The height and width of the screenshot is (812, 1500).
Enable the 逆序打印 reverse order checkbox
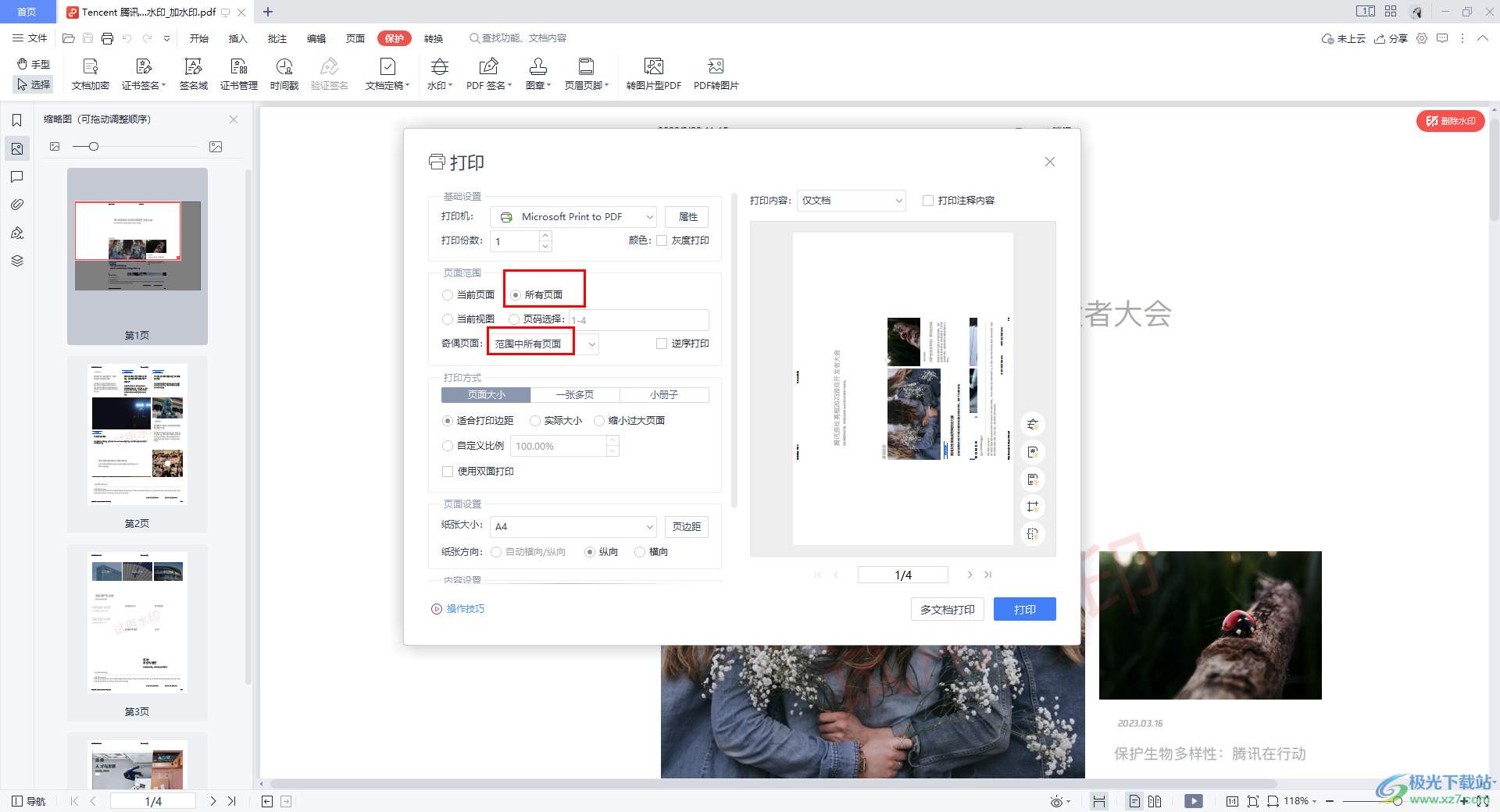[662, 344]
